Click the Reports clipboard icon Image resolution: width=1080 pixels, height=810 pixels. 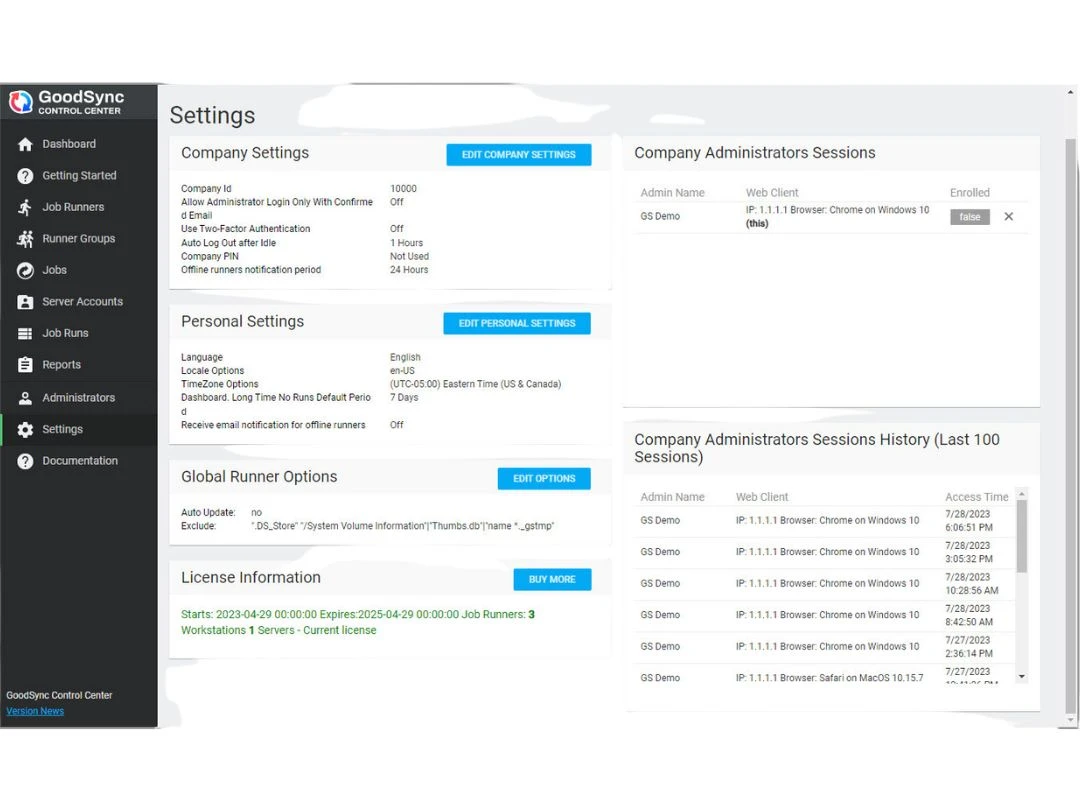[x=25, y=365]
